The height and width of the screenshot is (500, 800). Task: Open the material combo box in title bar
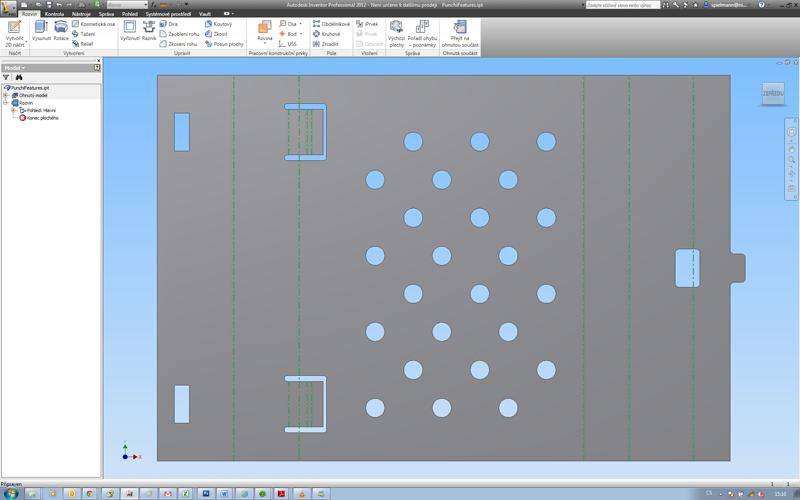click(x=128, y=5)
